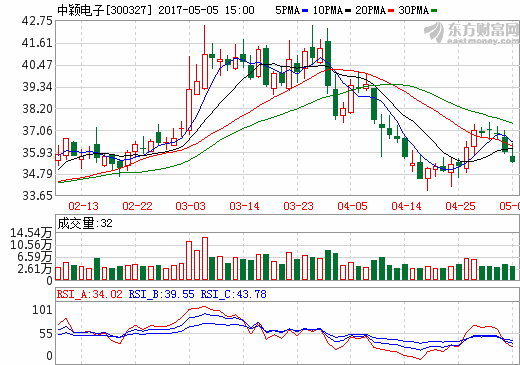Click the 20PMA red legend swatch
The image size is (520, 365).
(391, 11)
